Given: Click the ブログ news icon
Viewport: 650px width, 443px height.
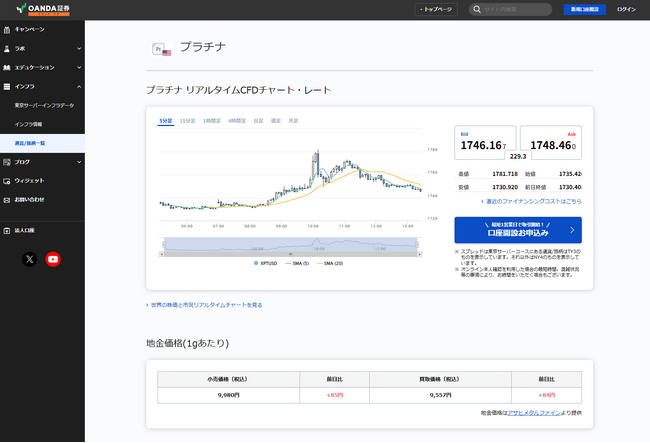Looking at the screenshot, I should 7,162.
